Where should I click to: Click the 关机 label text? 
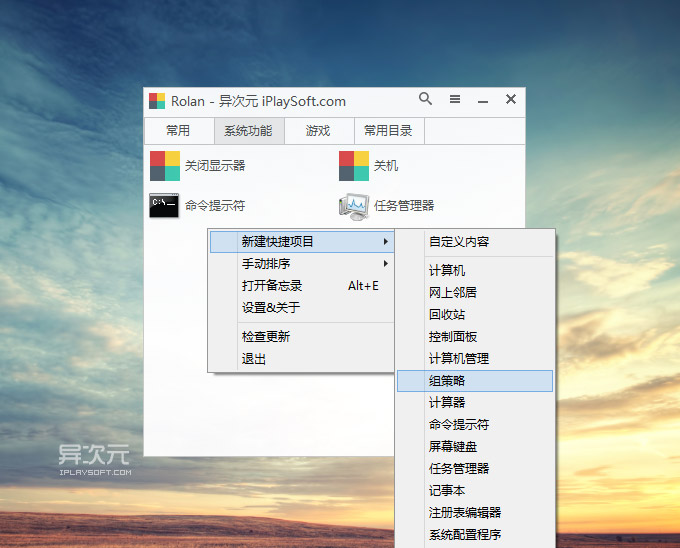(x=386, y=166)
